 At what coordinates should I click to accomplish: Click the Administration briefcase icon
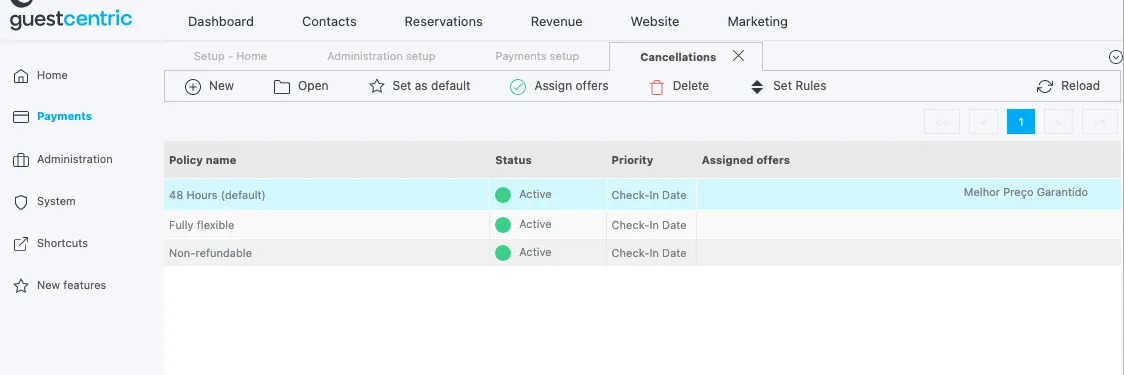tap(22, 160)
